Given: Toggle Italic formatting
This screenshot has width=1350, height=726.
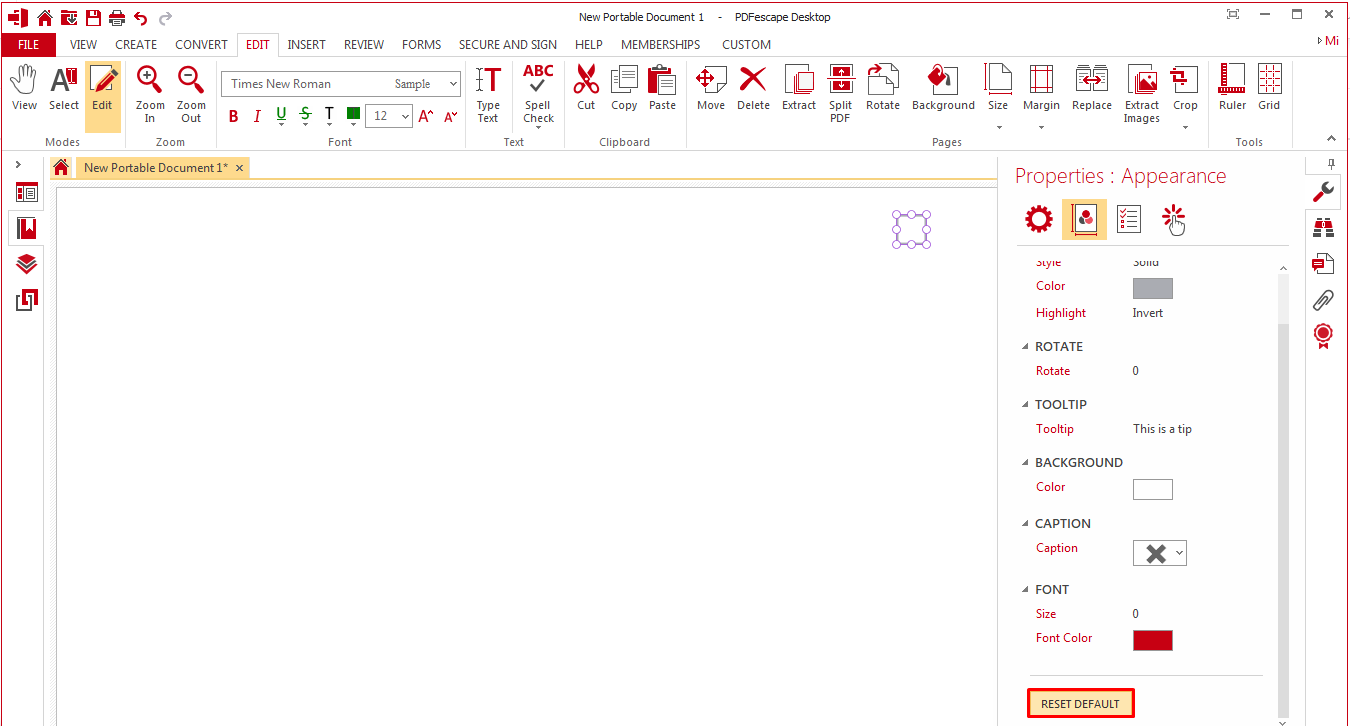Looking at the screenshot, I should click(257, 116).
